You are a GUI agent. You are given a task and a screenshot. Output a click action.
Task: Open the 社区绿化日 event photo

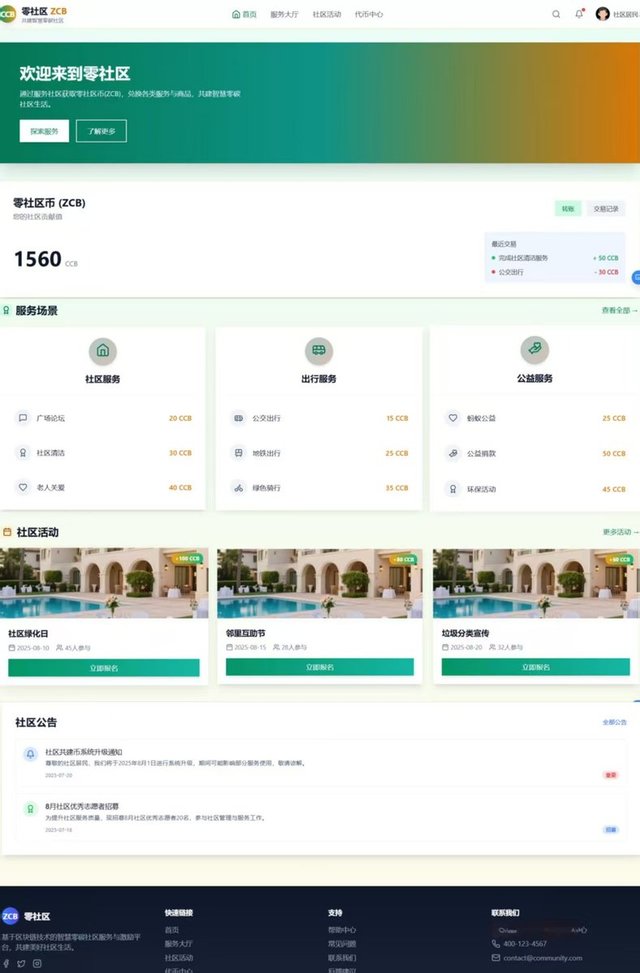tap(104, 583)
